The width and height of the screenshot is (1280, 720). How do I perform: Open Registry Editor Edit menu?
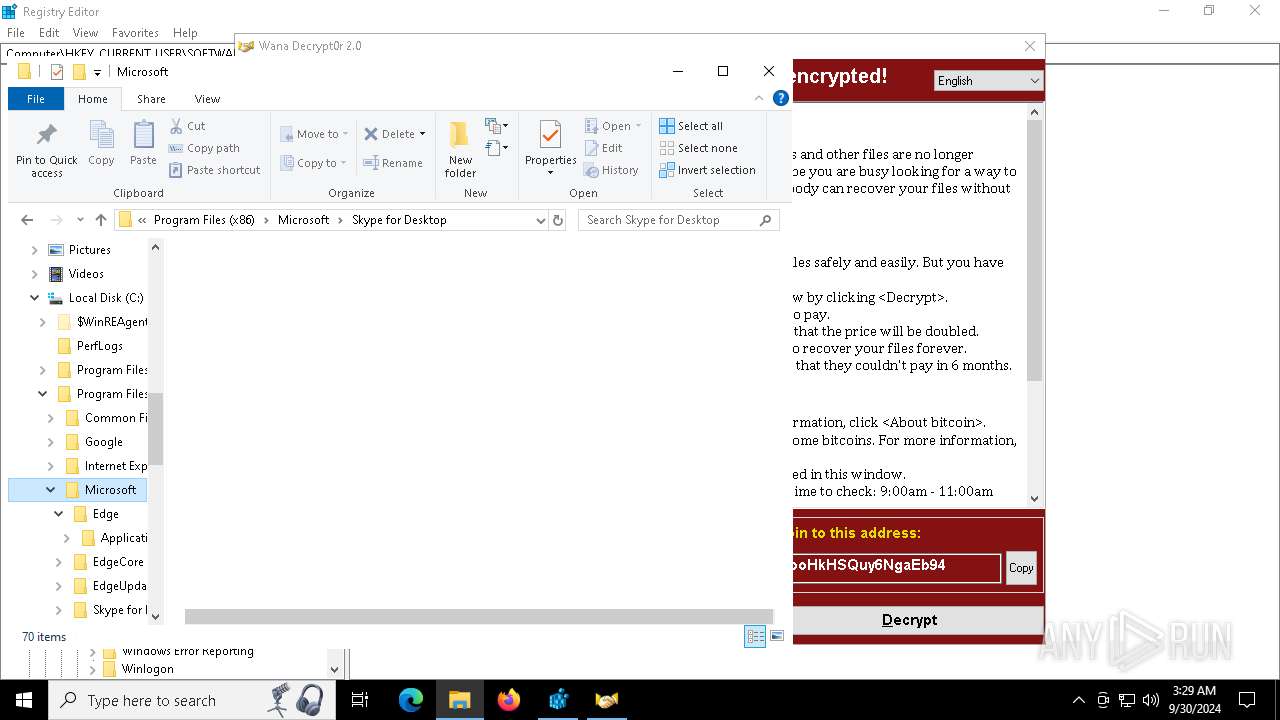pyautogui.click(x=49, y=33)
